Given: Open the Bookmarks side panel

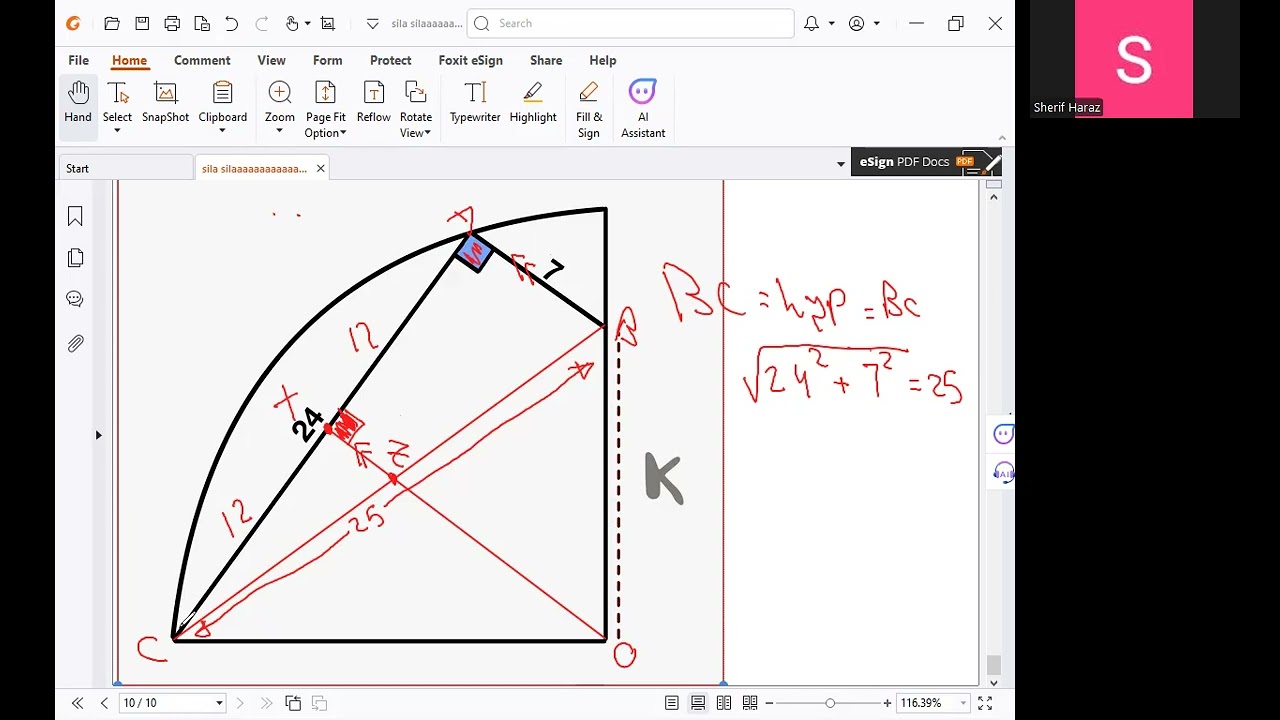Looking at the screenshot, I should click(x=75, y=217).
